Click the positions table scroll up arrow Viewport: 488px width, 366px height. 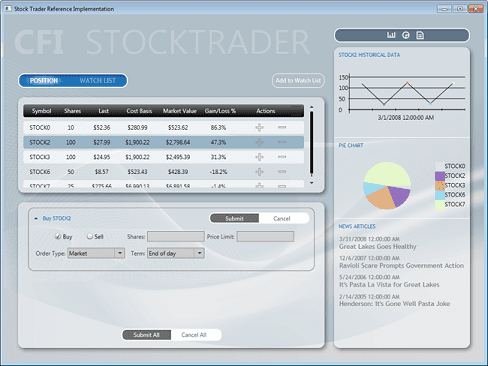311,107
